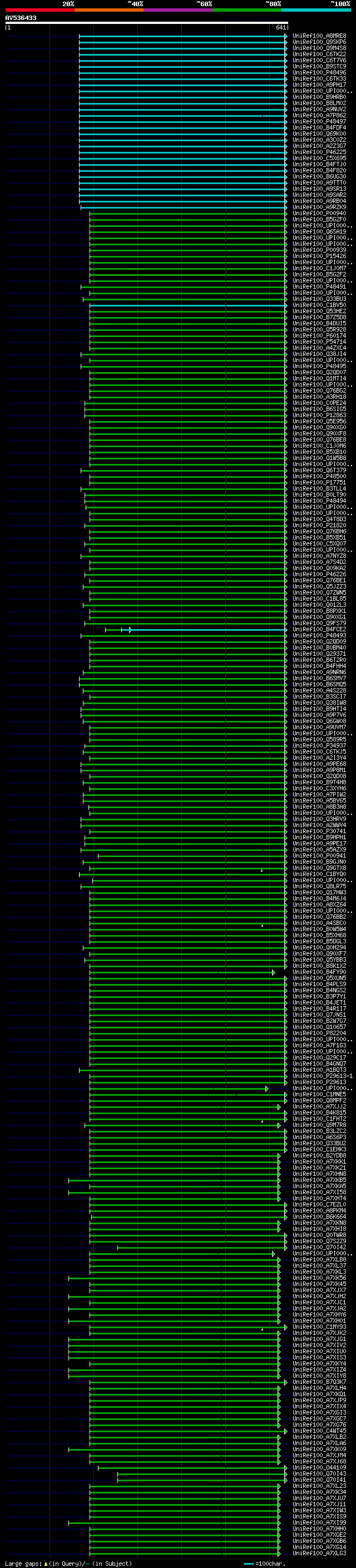This screenshot has width=356, height=1568.
Task: Click hit label UniRef100_B4FDF4
Action: (x=319, y=127)
